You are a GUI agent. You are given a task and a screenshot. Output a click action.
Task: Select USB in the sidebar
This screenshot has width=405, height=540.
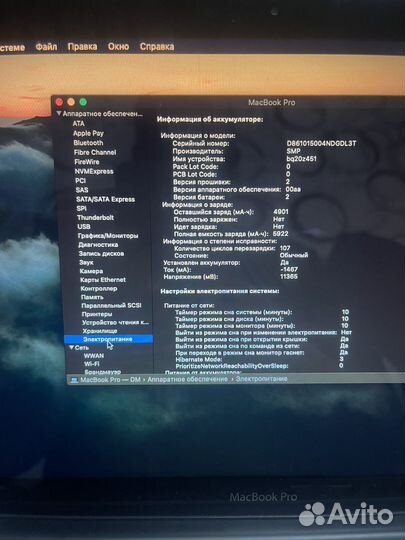coord(84,226)
